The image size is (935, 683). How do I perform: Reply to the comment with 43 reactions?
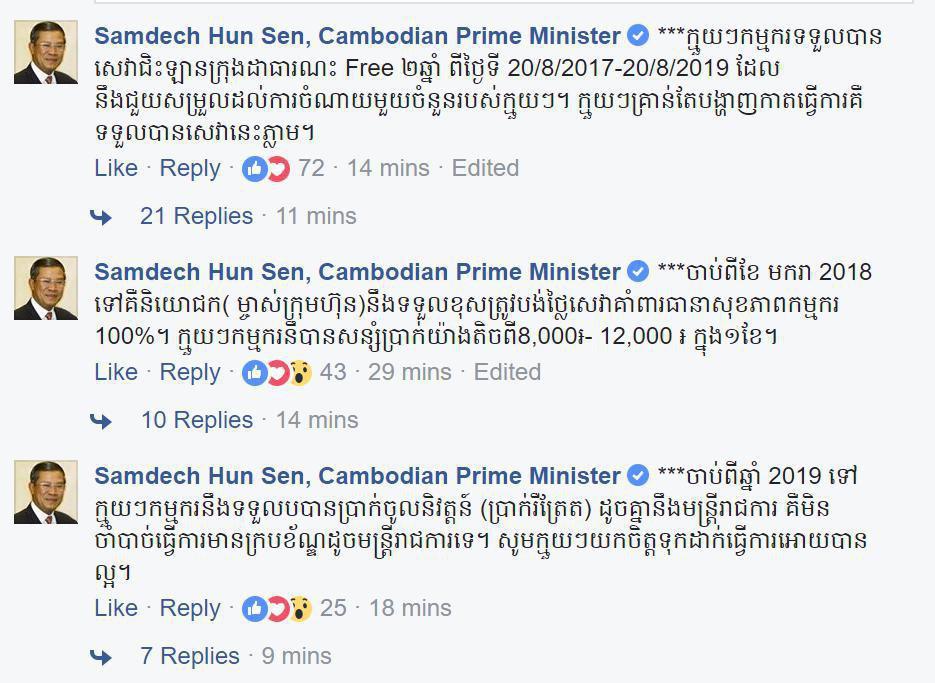190,372
